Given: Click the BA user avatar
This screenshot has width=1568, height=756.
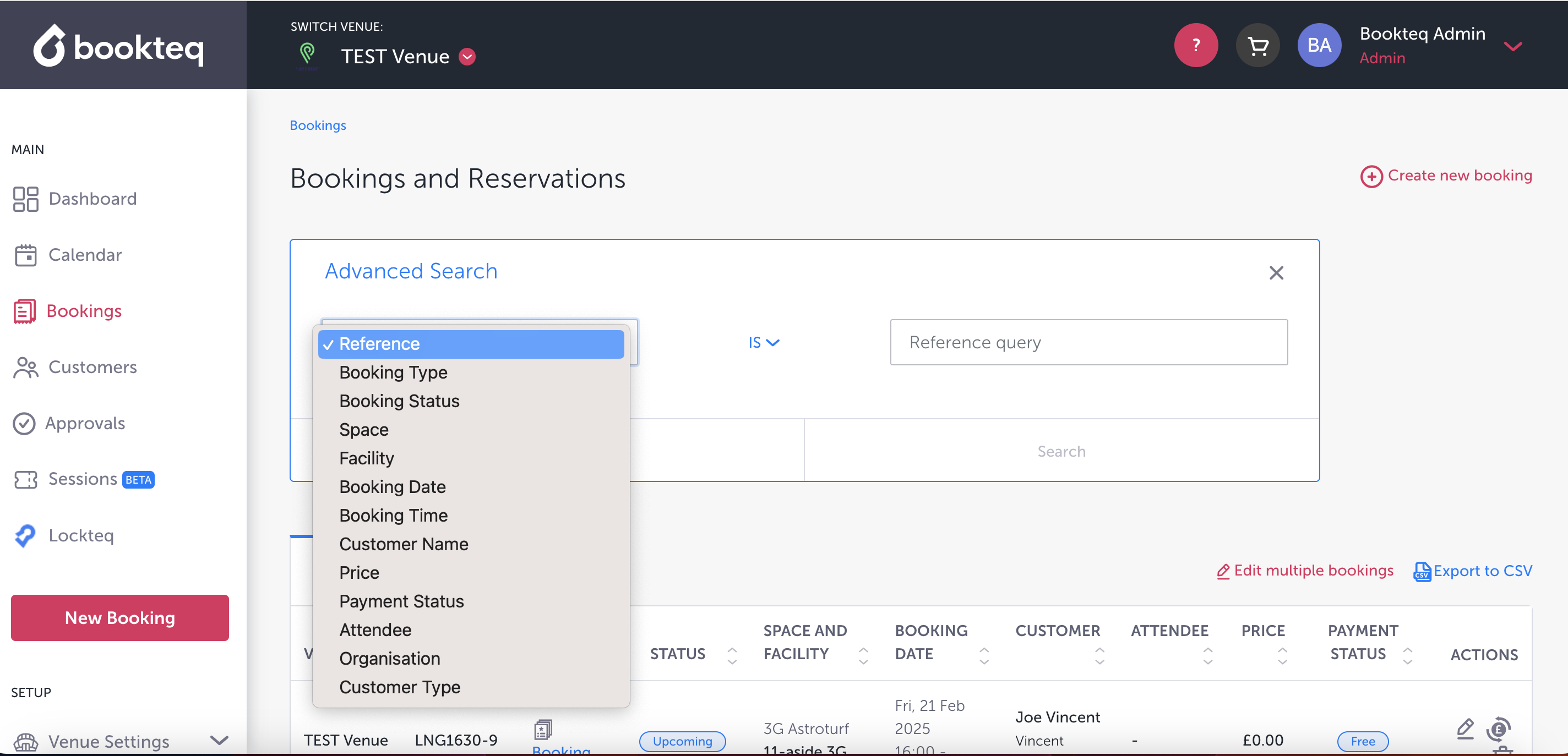Looking at the screenshot, I should coord(1319,45).
